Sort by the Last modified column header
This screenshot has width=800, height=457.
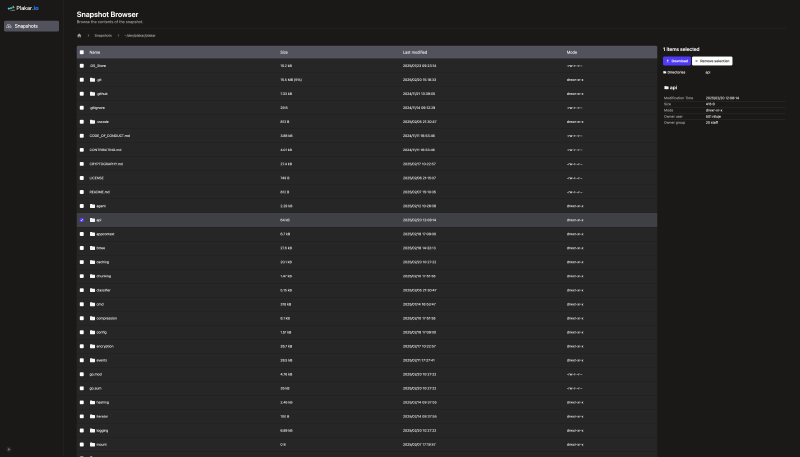pyautogui.click(x=415, y=52)
